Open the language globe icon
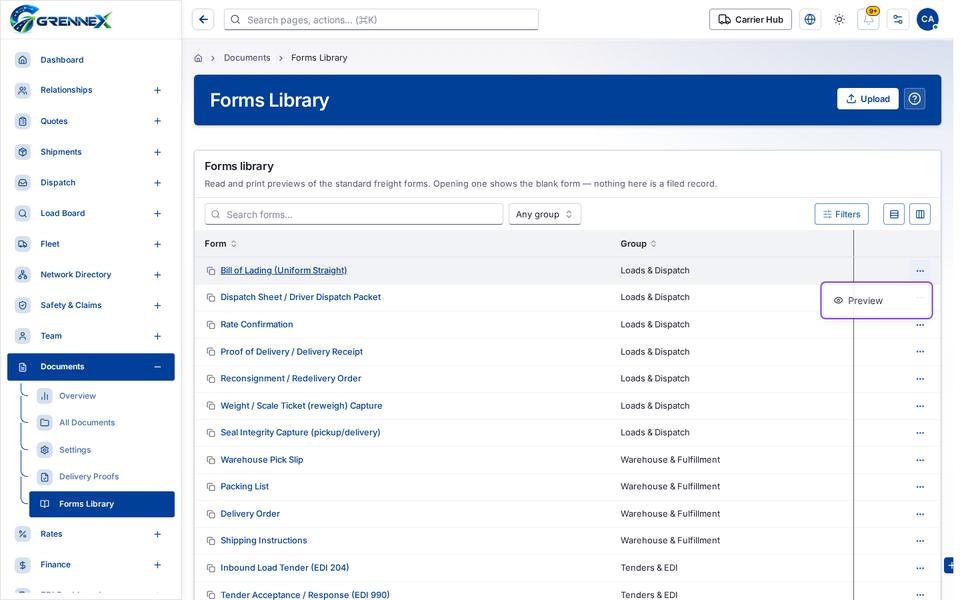This screenshot has width=960, height=600. [809, 20]
